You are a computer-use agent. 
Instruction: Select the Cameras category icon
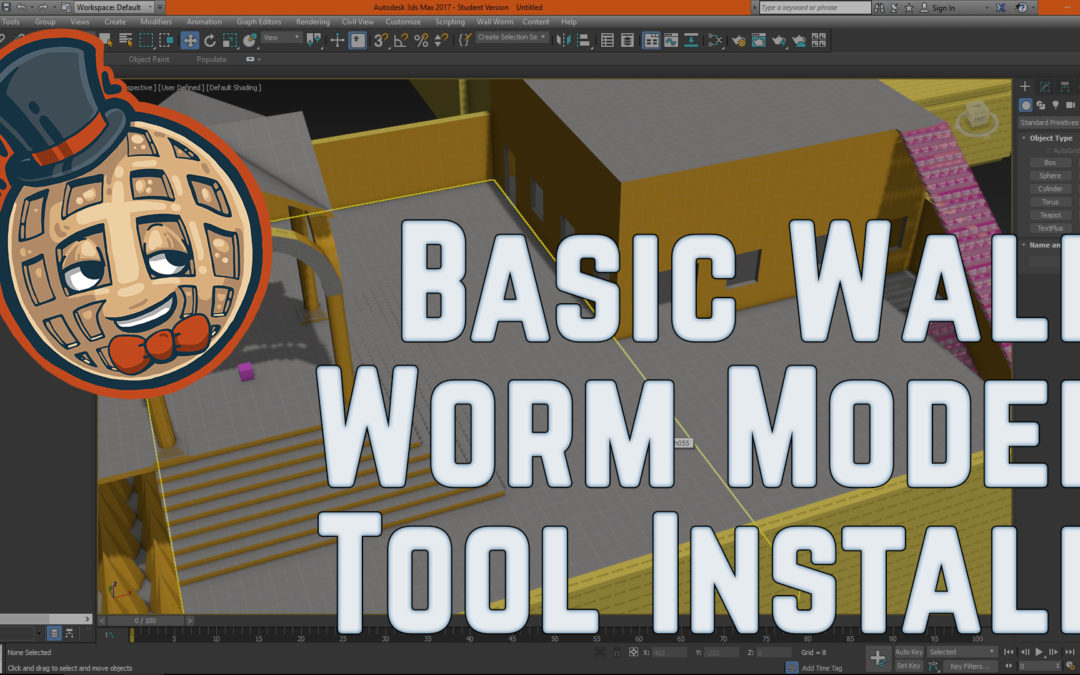[x=1070, y=105]
